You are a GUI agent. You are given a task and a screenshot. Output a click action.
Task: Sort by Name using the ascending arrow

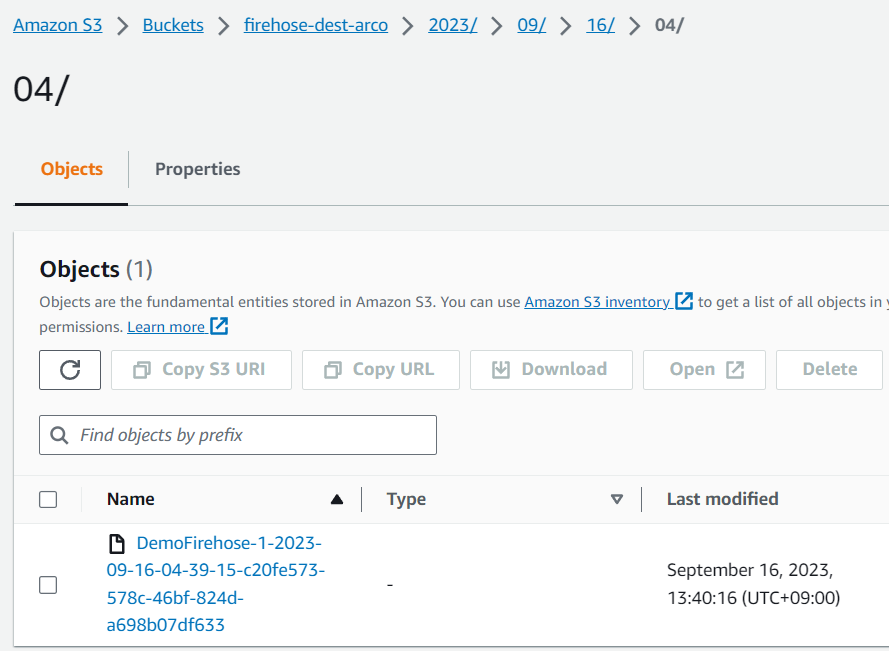[337, 499]
